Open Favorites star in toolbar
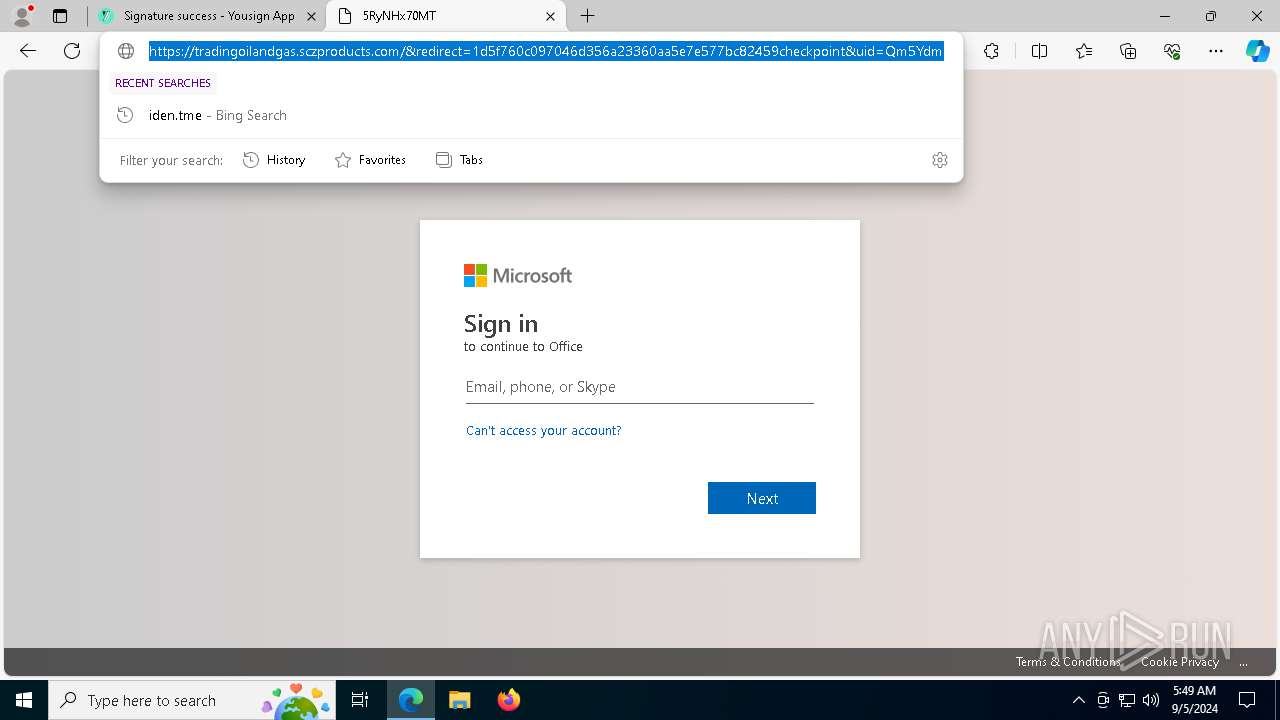The image size is (1280, 720). point(1084,51)
